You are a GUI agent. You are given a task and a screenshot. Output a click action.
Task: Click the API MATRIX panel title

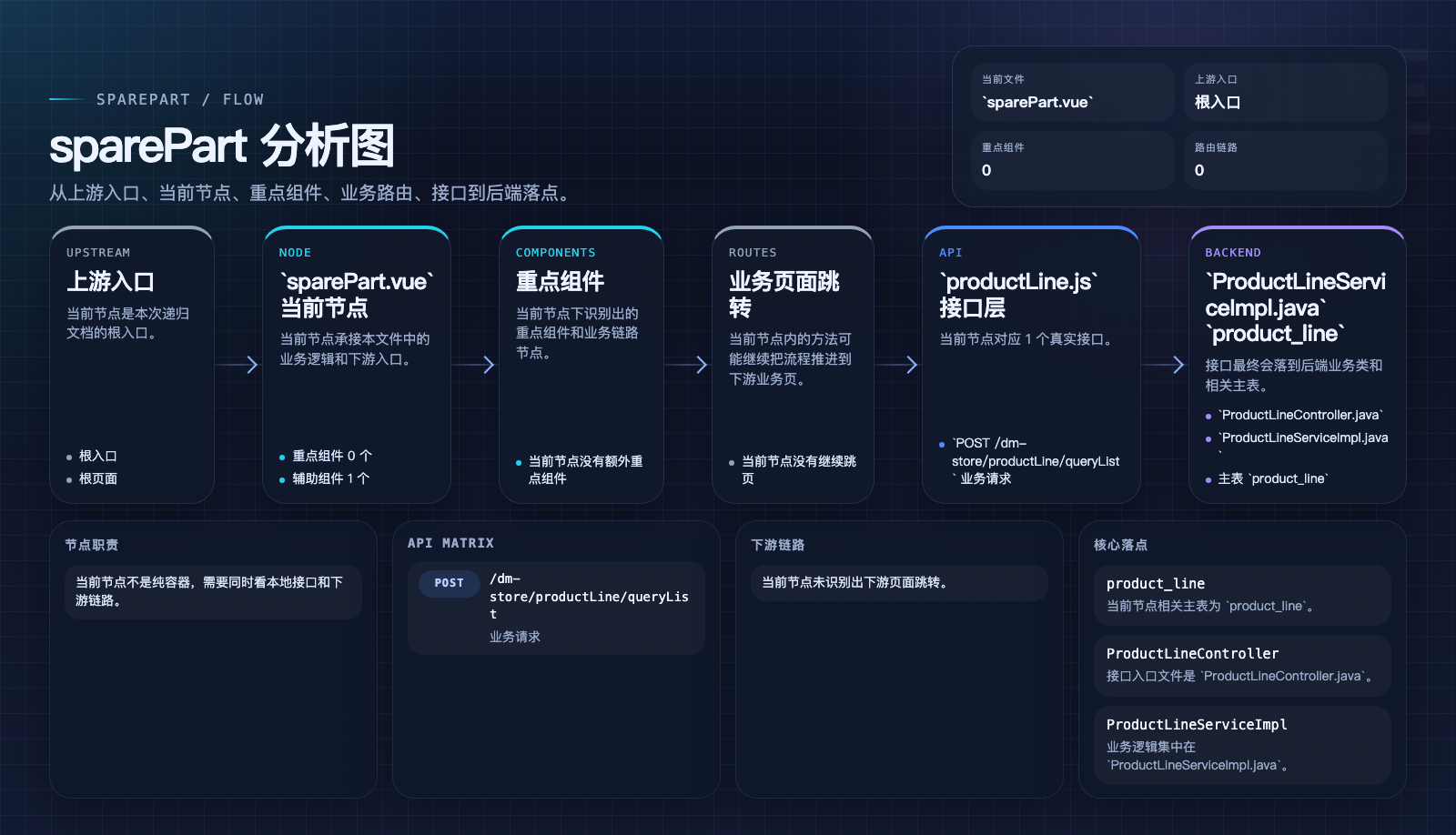[x=450, y=543]
